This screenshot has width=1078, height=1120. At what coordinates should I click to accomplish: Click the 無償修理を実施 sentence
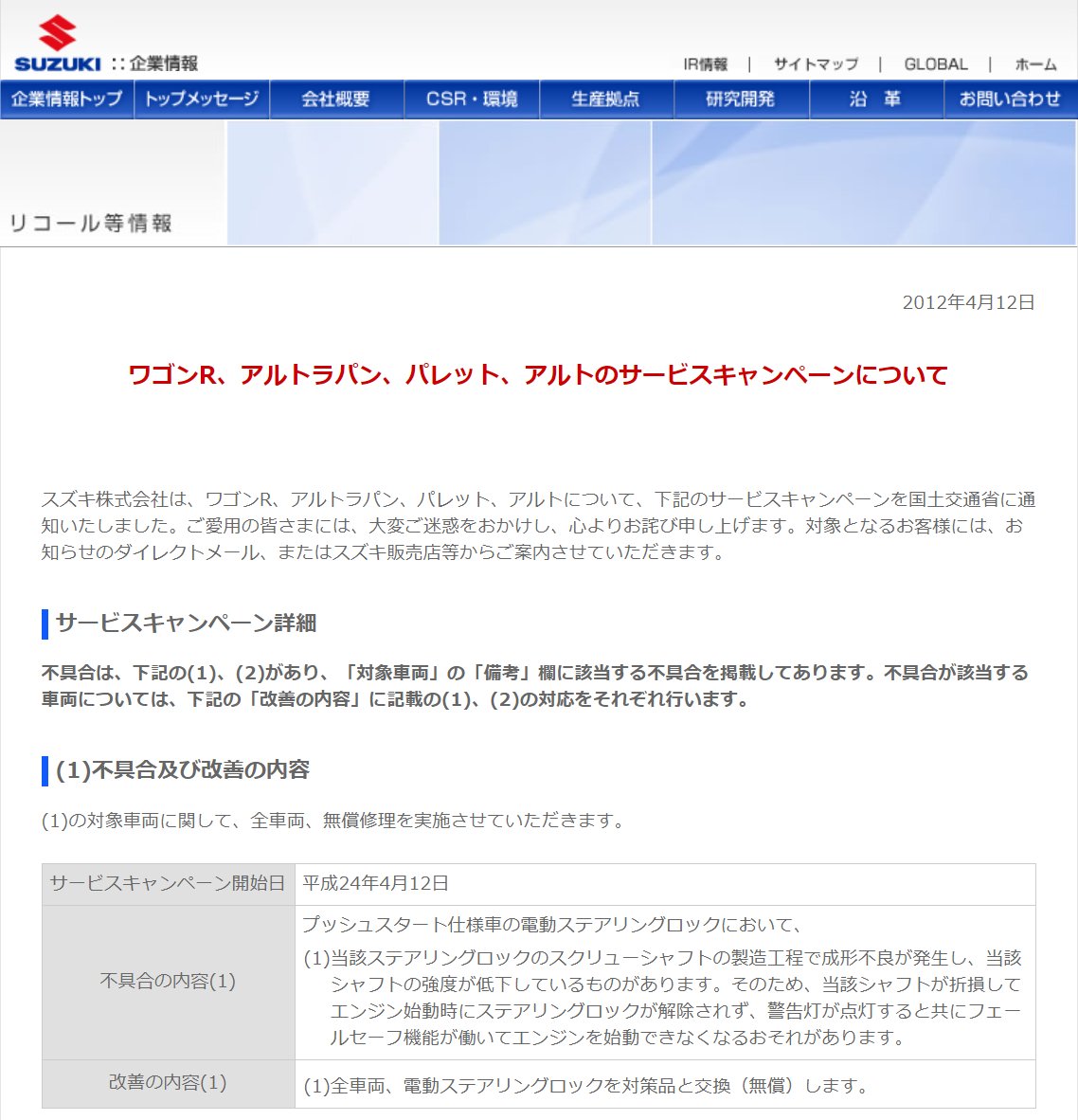click(x=333, y=820)
